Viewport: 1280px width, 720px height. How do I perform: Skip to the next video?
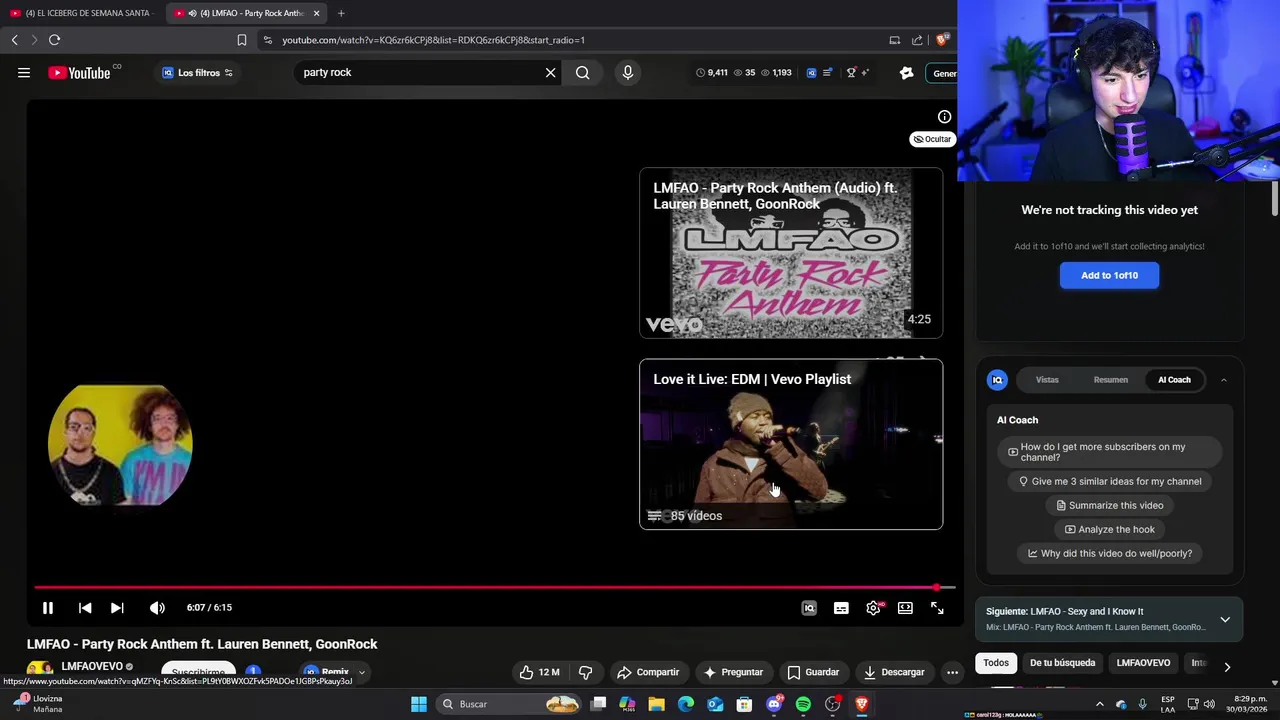coord(117,607)
